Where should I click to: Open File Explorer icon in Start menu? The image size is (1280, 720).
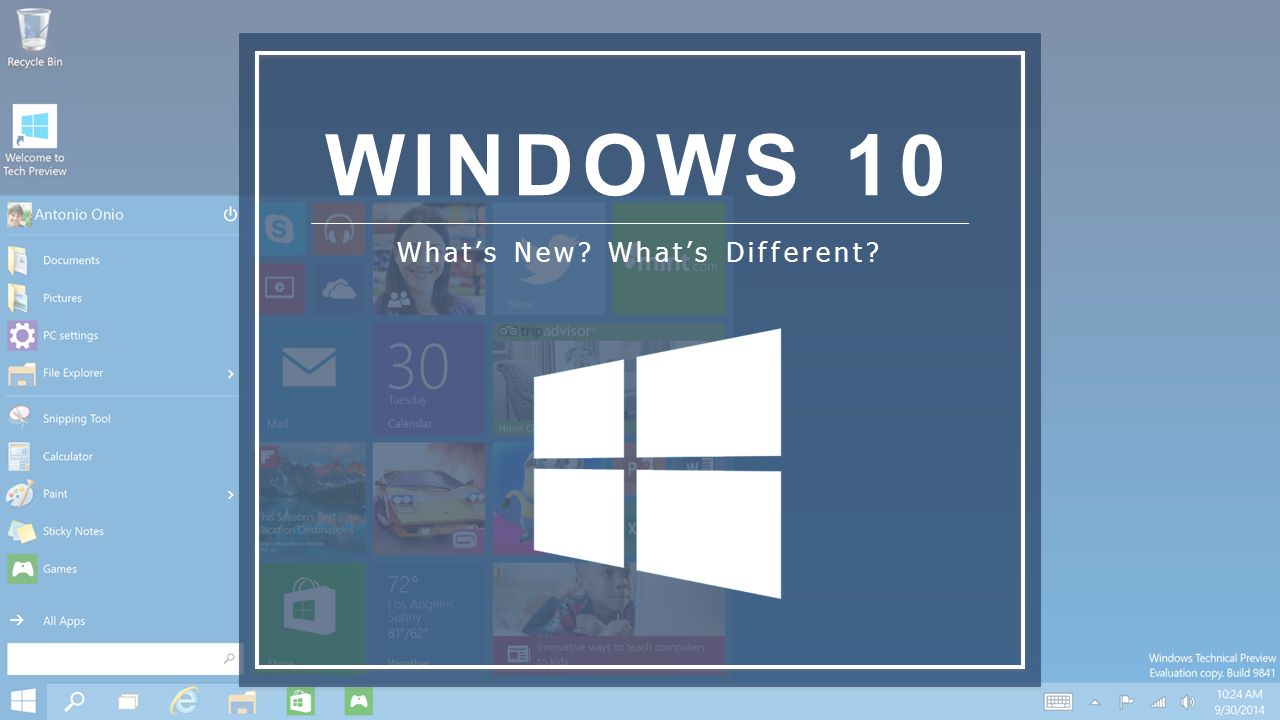(21, 373)
